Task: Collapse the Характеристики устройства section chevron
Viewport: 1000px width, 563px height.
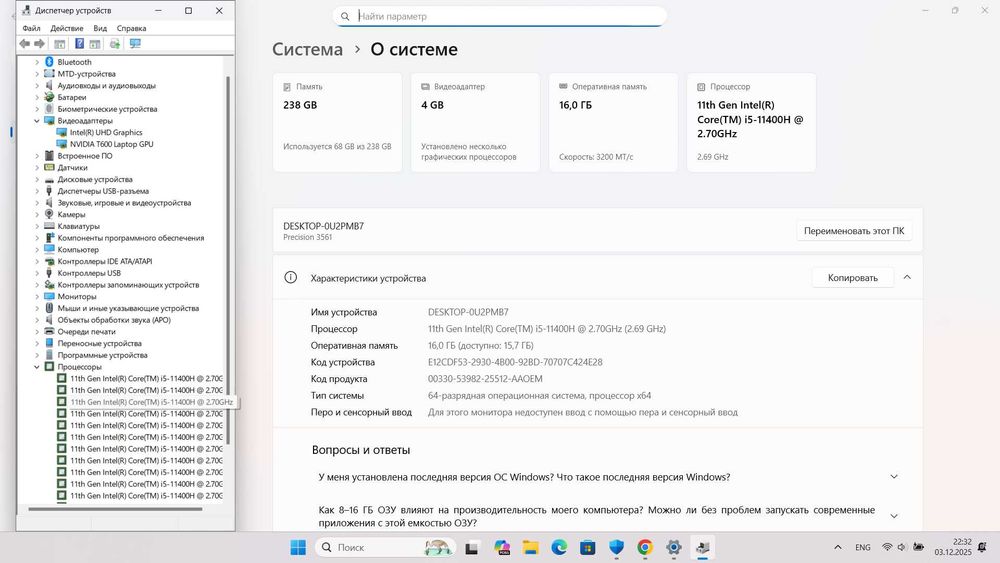Action: pyautogui.click(x=907, y=277)
